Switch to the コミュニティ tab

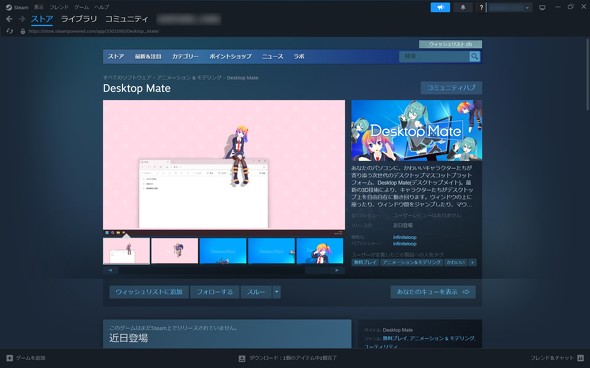tap(126, 19)
